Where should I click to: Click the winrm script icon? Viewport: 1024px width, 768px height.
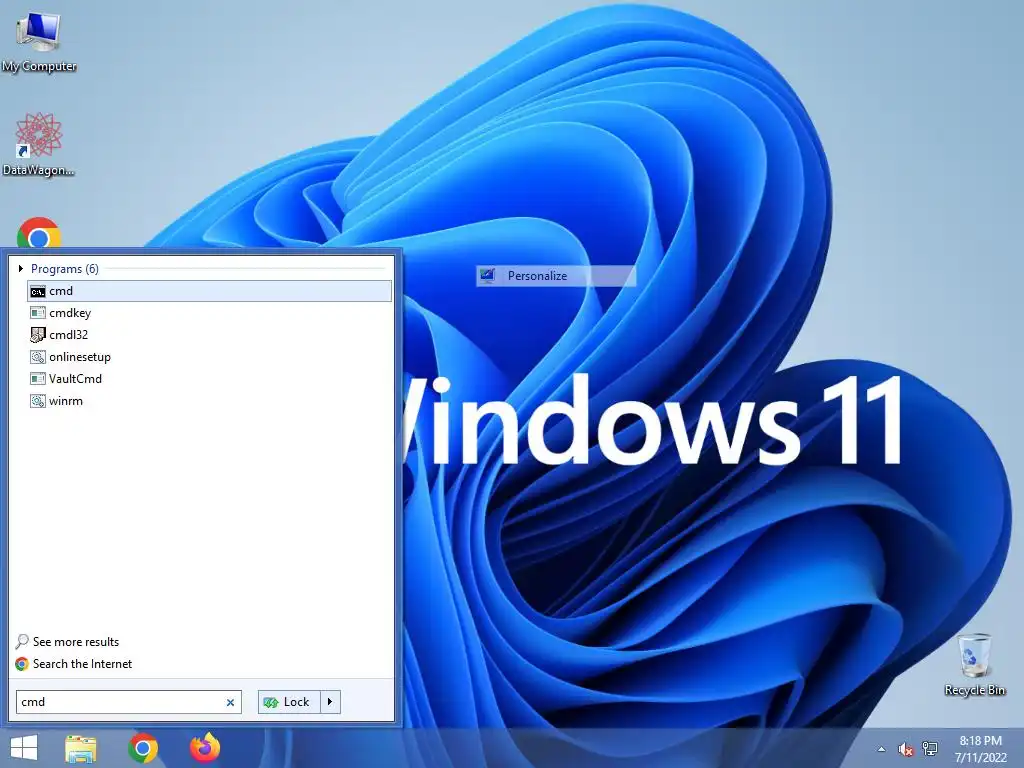(38, 401)
